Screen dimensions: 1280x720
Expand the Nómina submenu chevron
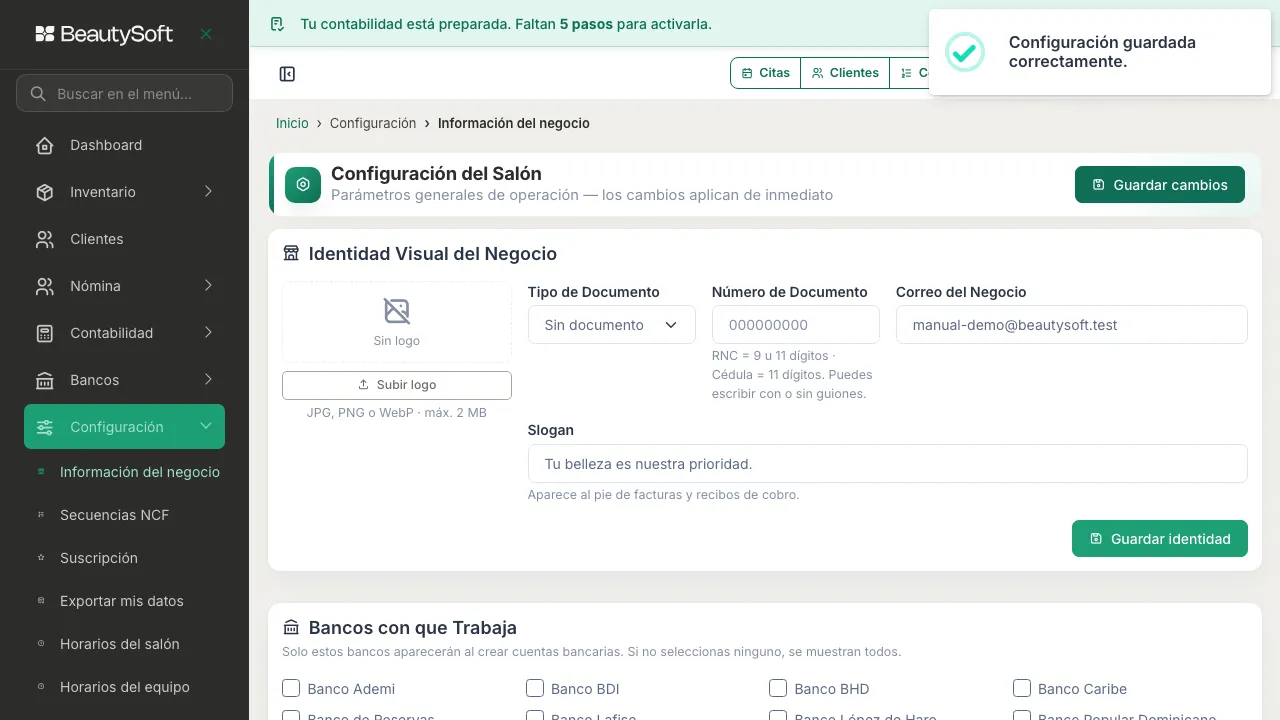tap(208, 285)
